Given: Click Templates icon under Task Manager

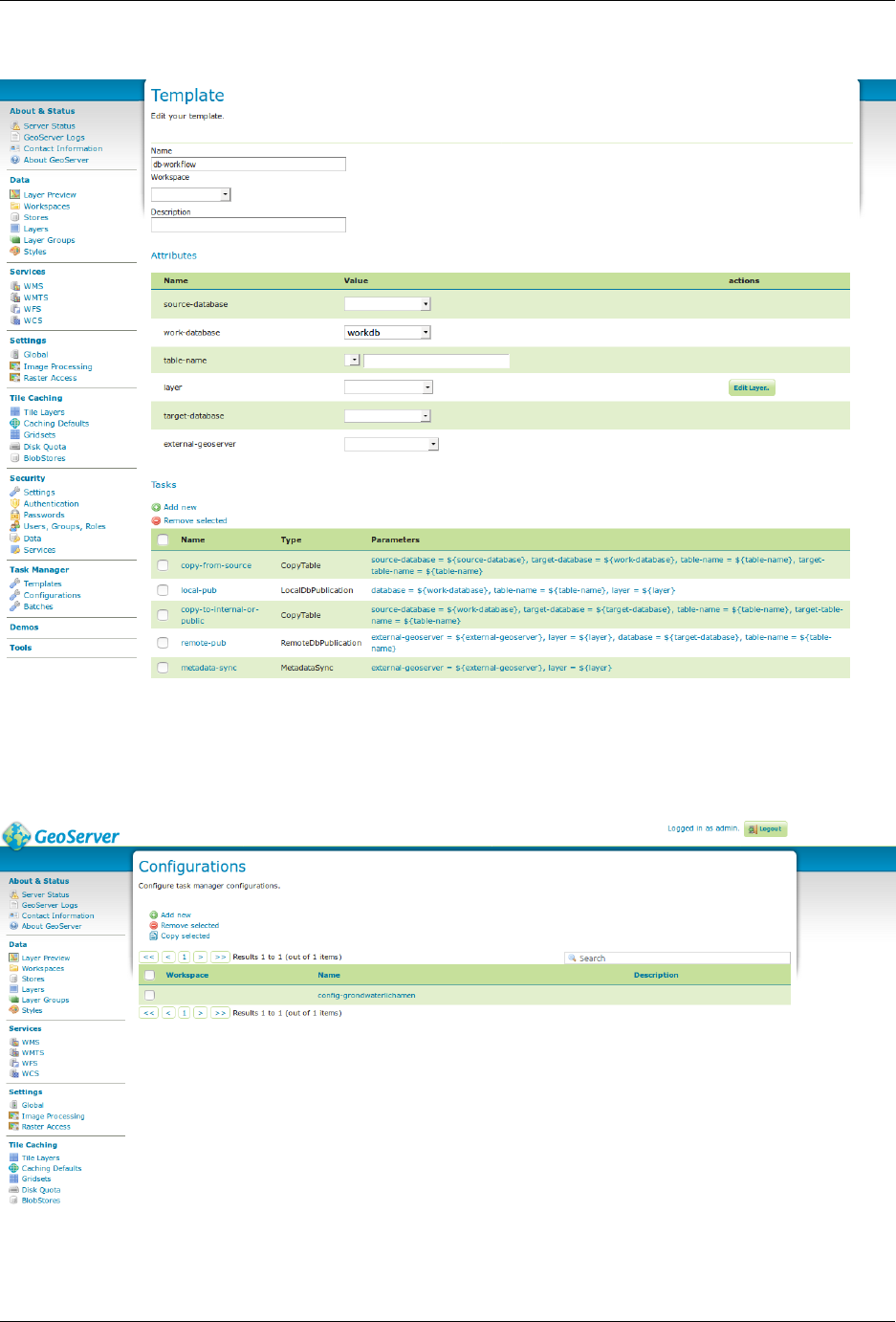Looking at the screenshot, I should (x=14, y=584).
